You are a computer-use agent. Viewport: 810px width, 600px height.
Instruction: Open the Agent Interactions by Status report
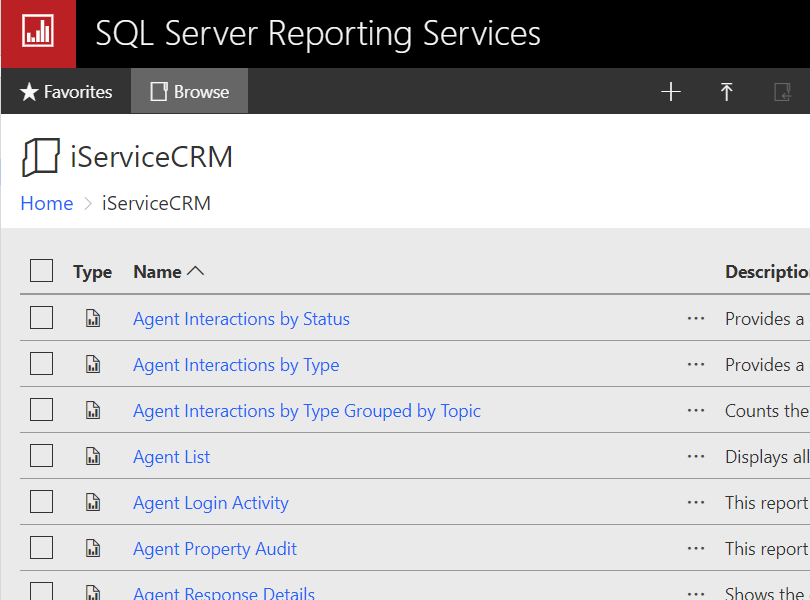click(x=241, y=319)
